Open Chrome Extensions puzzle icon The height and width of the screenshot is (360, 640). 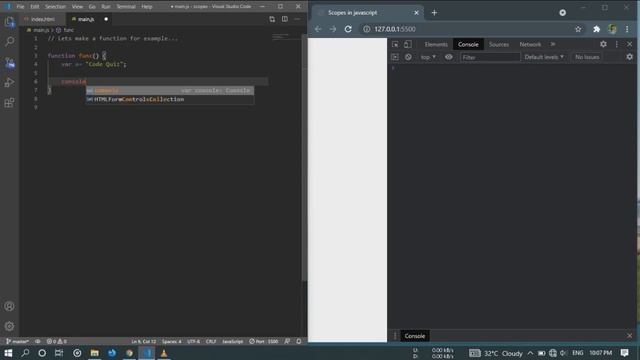point(596,29)
